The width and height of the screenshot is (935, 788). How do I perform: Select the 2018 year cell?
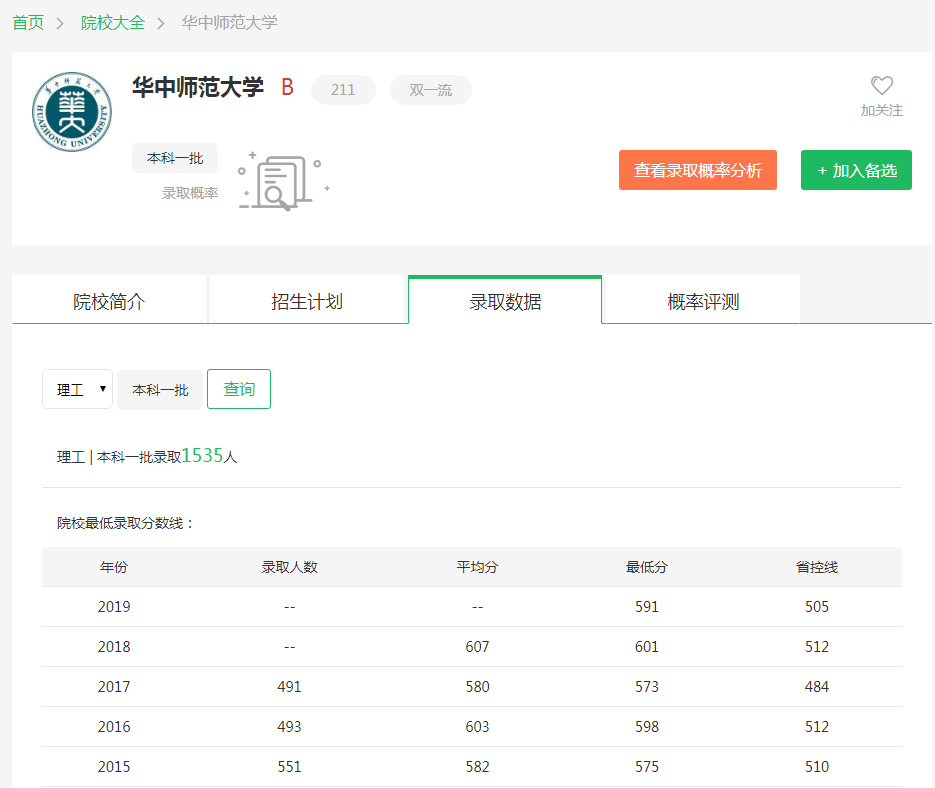114,647
